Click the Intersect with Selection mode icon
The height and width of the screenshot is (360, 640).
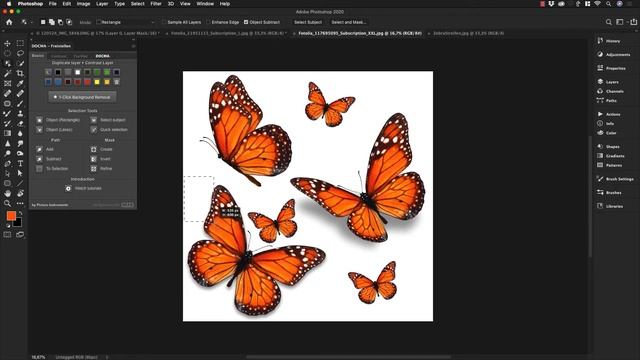[69, 22]
